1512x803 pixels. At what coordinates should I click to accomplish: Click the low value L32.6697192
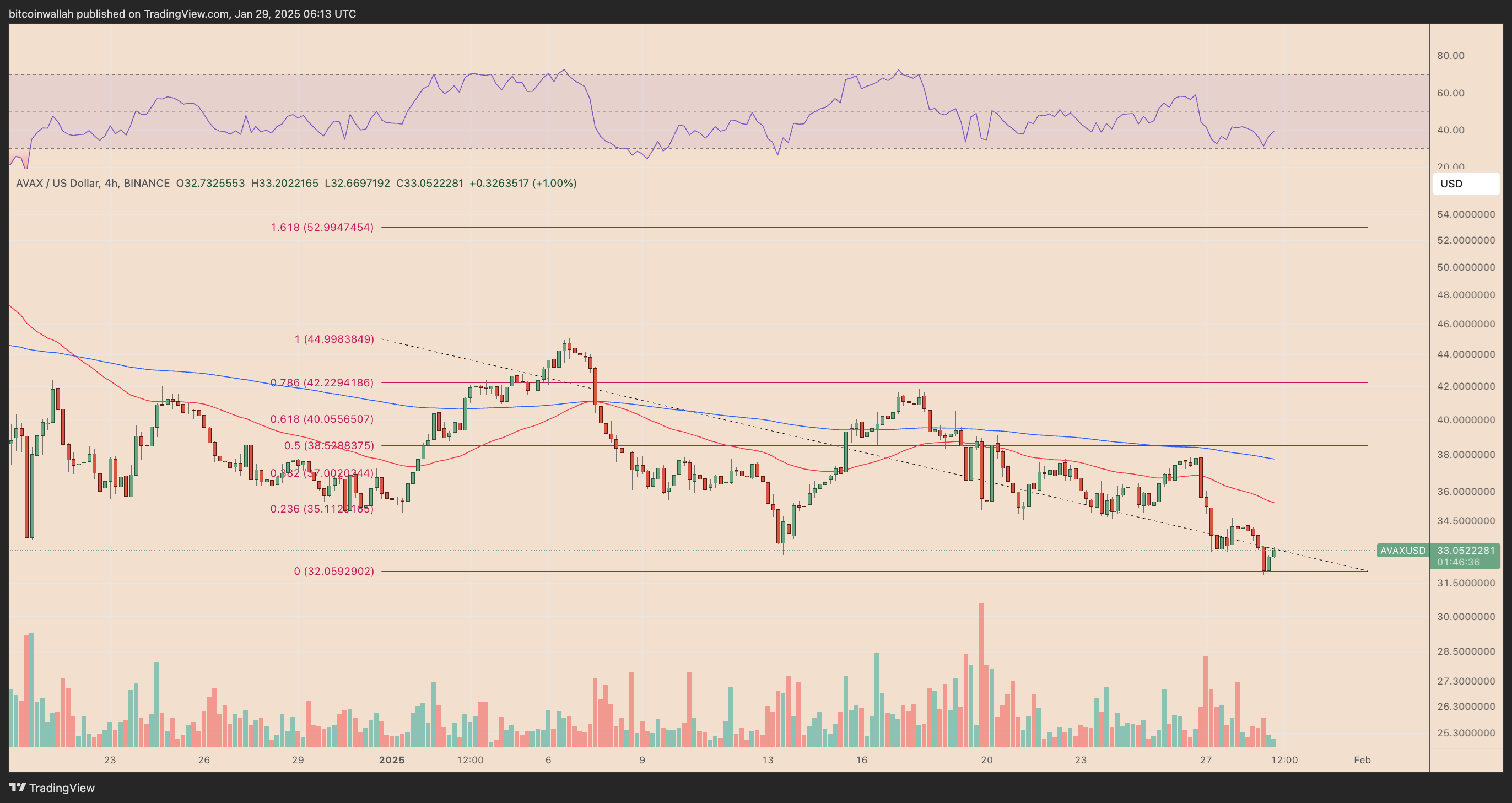click(358, 183)
